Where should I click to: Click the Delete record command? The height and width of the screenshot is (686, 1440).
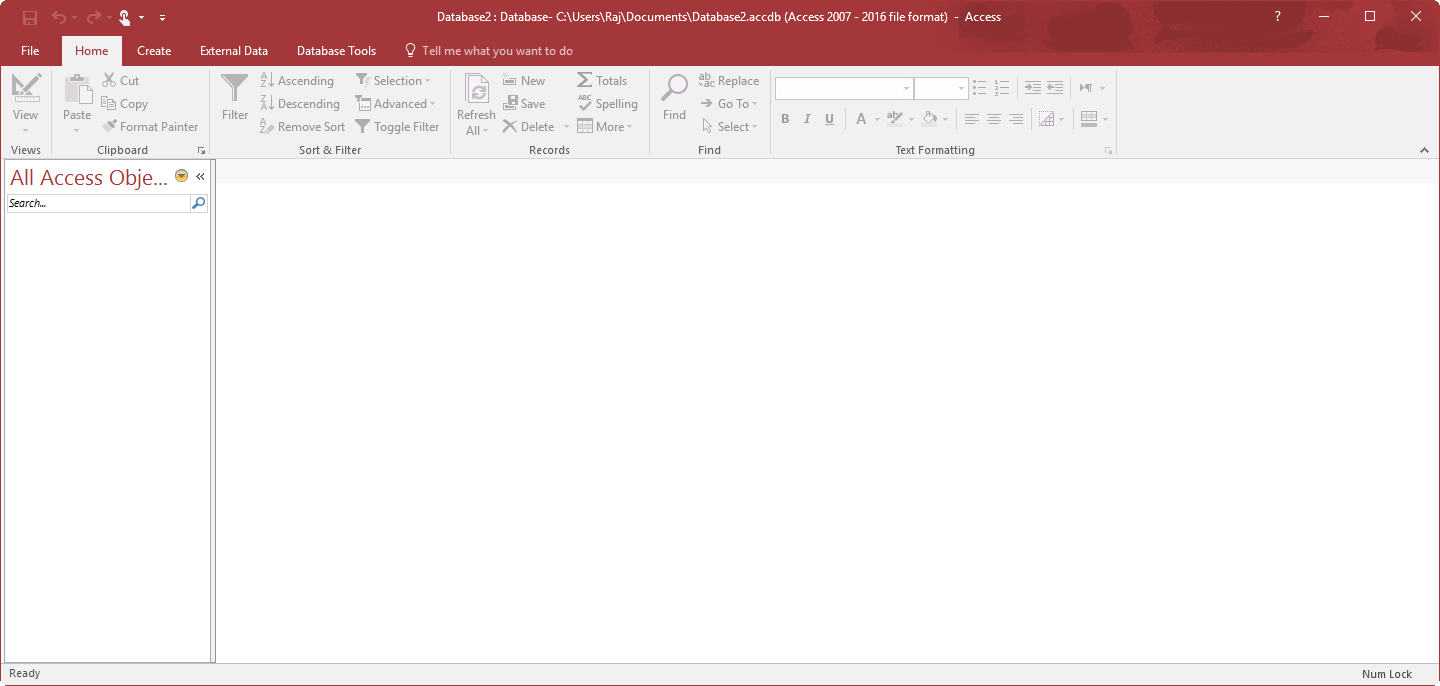click(529, 127)
